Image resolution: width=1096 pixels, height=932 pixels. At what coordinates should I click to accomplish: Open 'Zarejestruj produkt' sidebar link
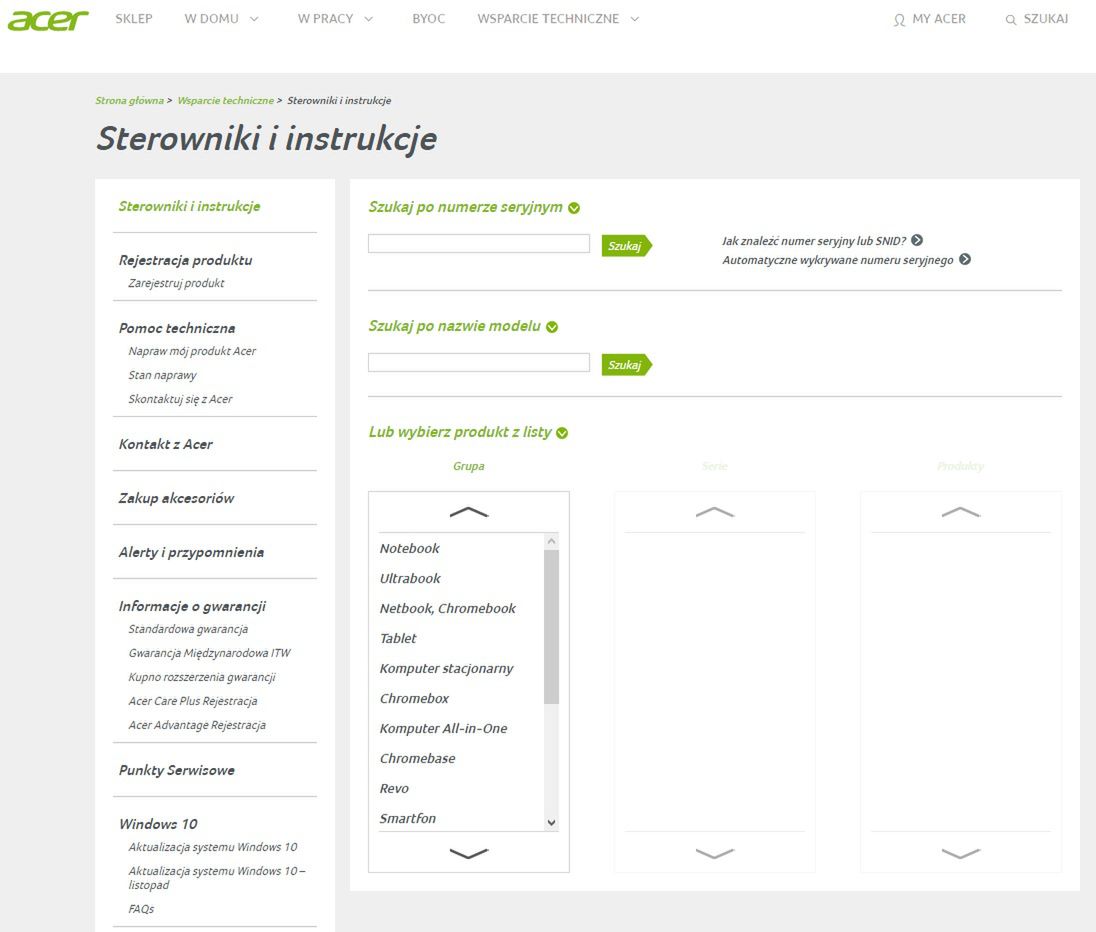click(176, 283)
